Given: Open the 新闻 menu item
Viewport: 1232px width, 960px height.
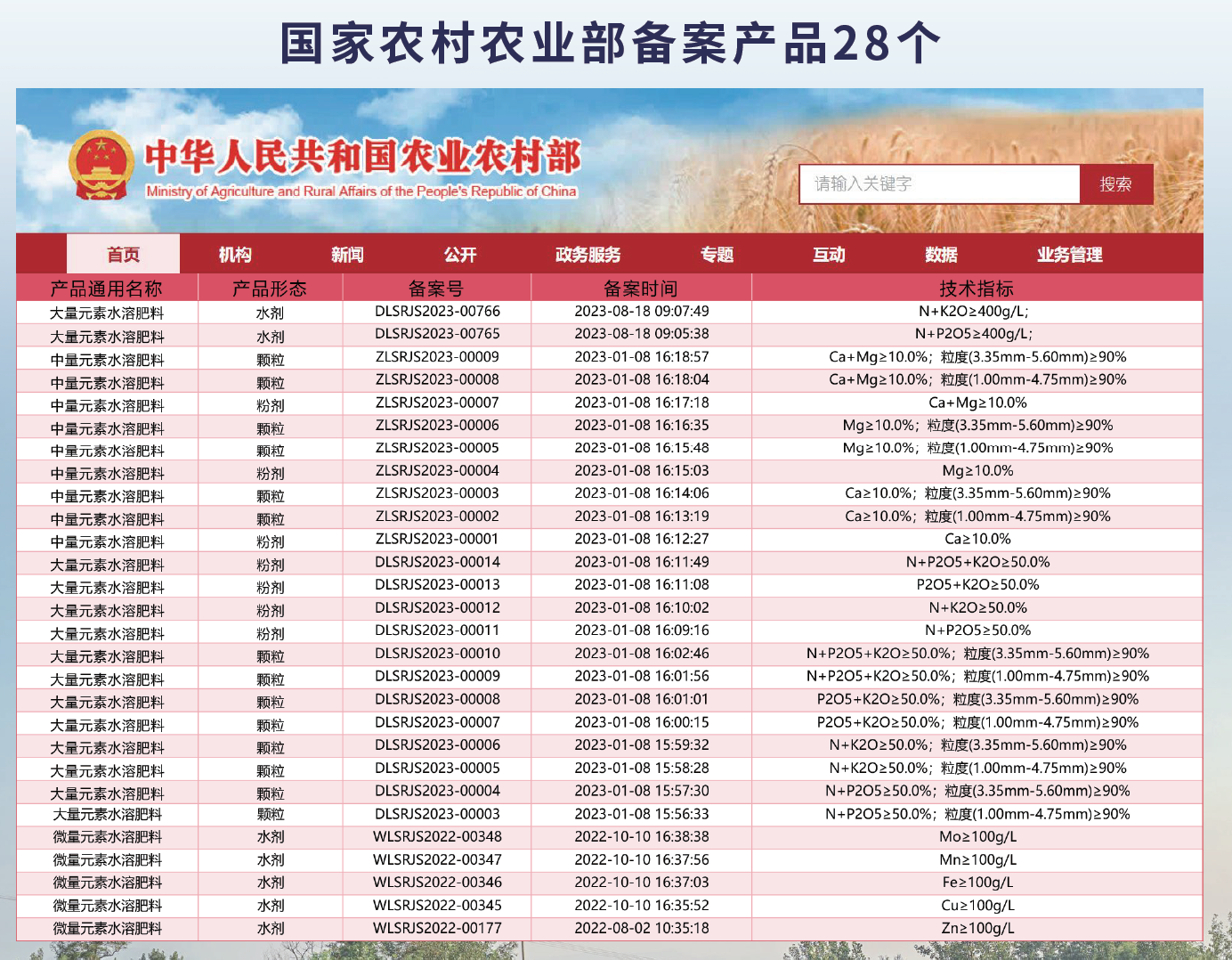Looking at the screenshot, I should 347,255.
